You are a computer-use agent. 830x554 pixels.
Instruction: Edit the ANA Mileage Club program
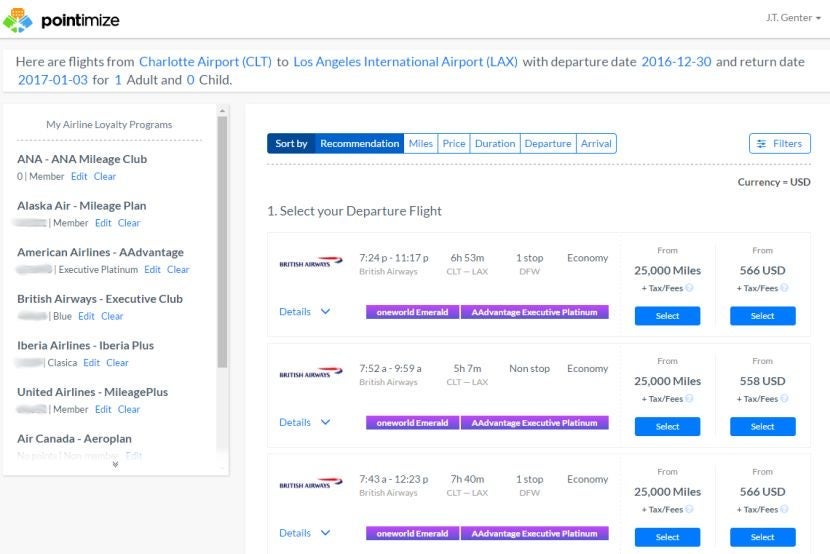[x=79, y=177]
